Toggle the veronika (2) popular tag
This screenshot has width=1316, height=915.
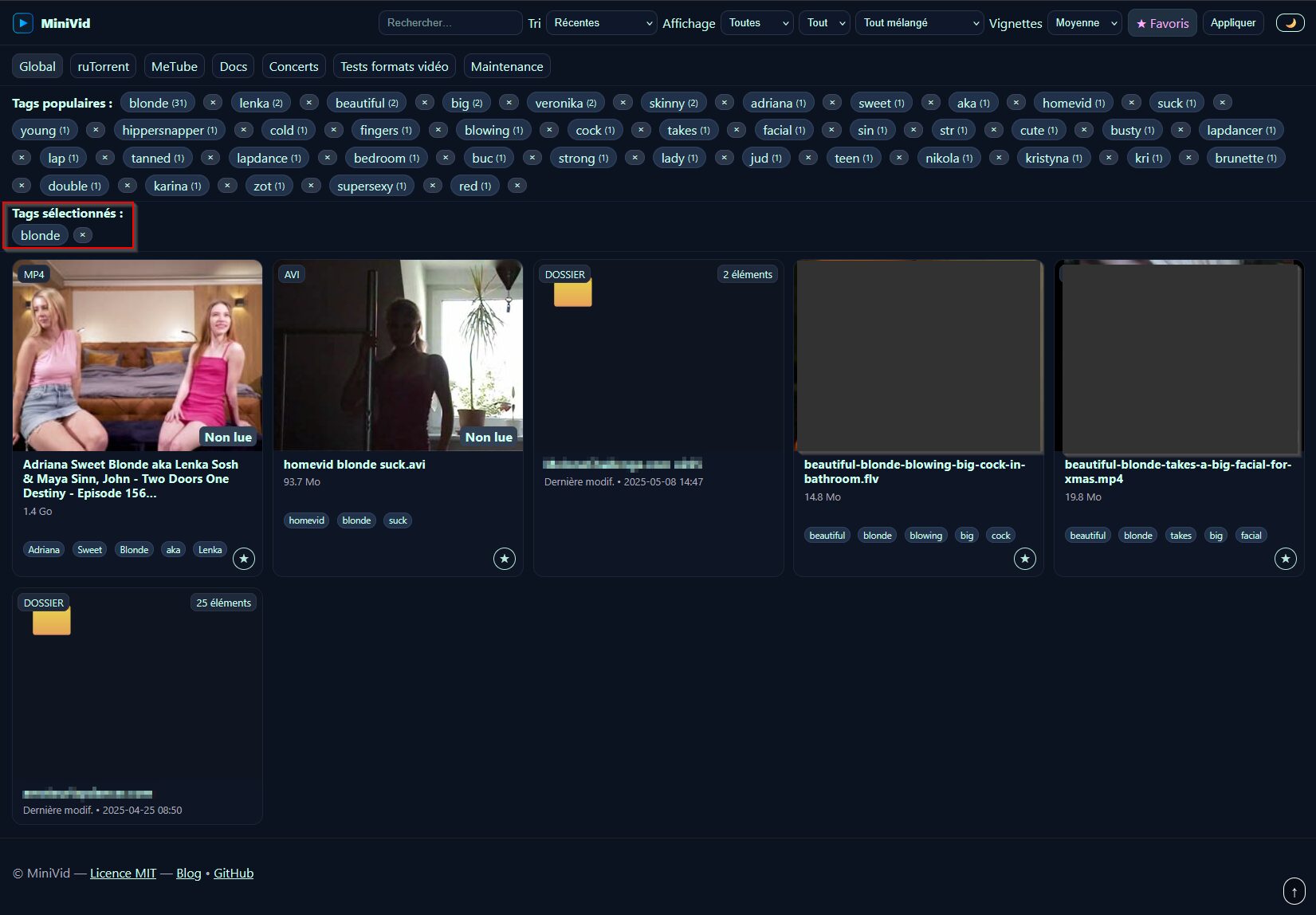tap(566, 103)
